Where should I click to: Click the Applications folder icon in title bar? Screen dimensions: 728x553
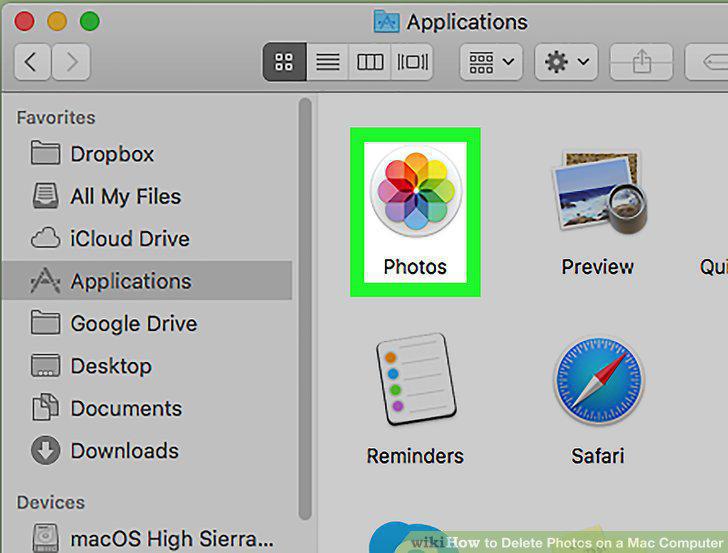pyautogui.click(x=386, y=21)
